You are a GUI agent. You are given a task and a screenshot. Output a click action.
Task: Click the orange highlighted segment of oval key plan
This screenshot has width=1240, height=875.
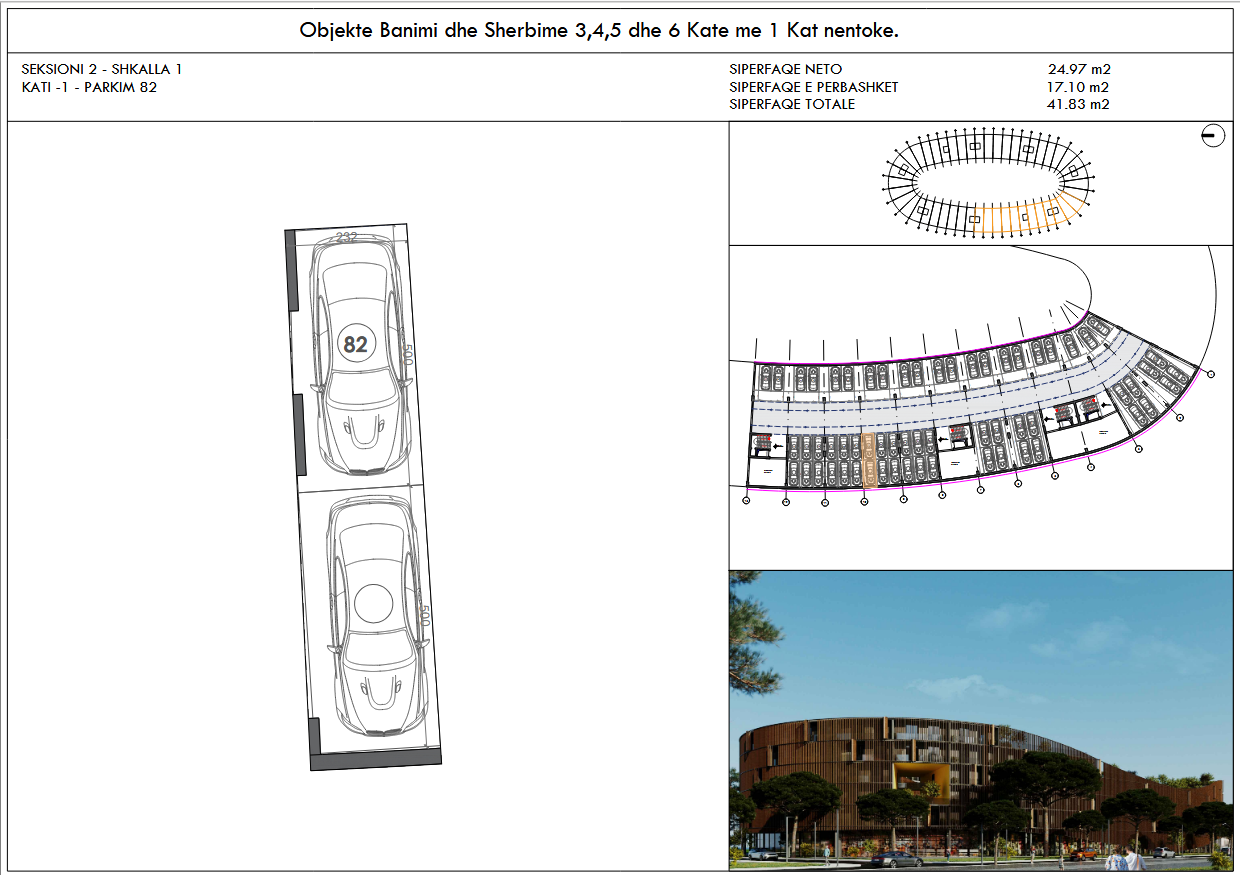click(1030, 216)
